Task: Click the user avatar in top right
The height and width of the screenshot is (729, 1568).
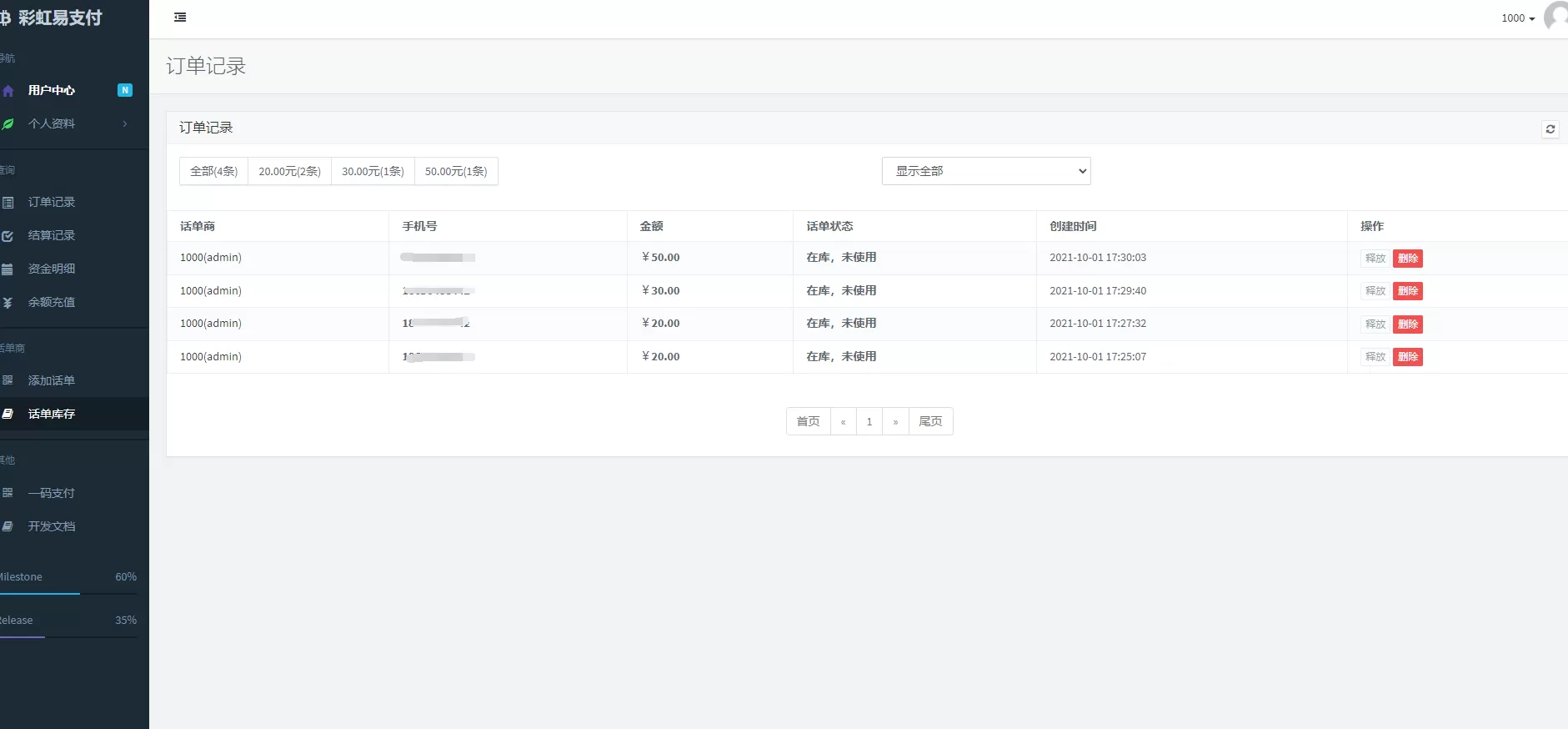Action: coord(1556,17)
